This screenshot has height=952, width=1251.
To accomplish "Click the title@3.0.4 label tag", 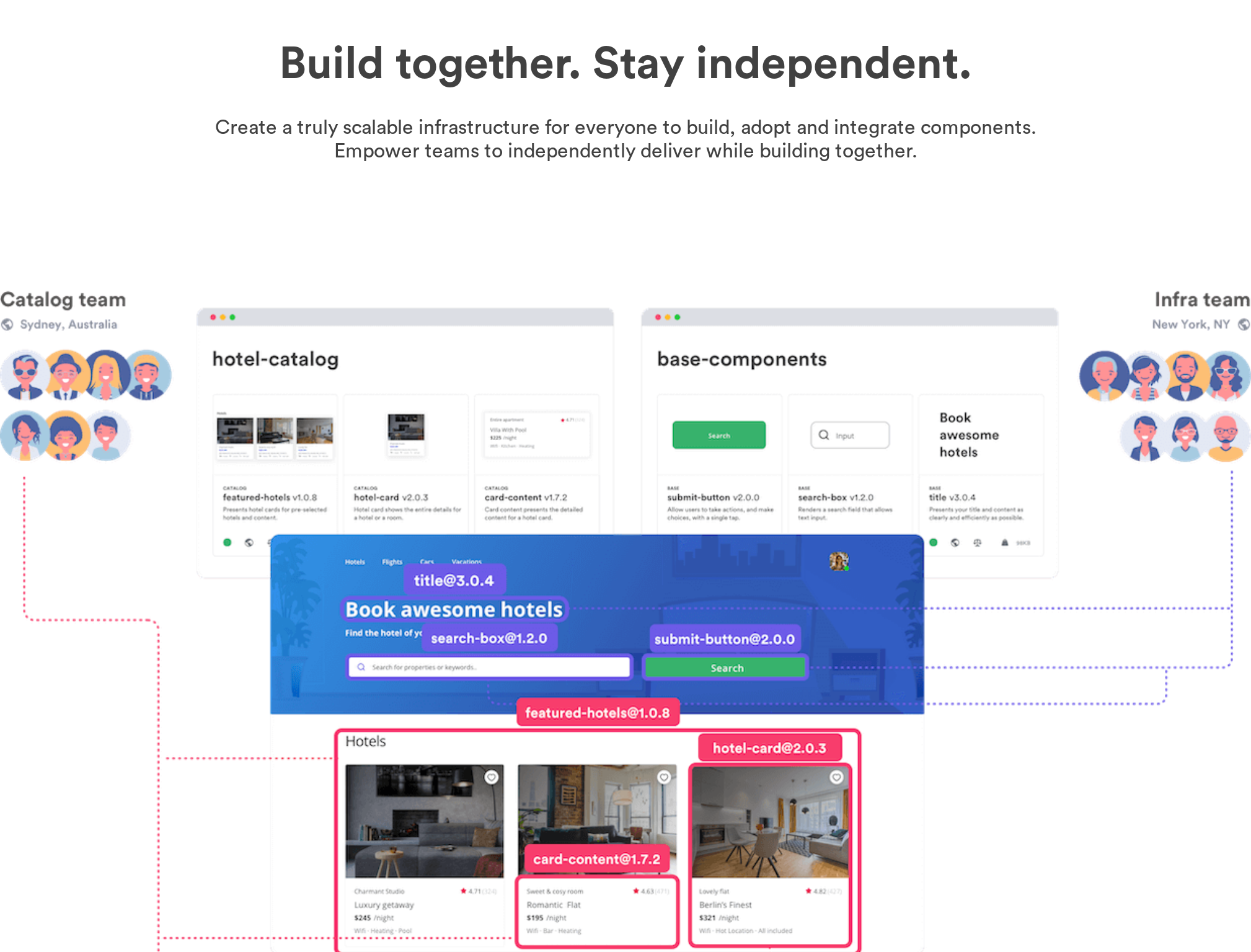I will 454,580.
